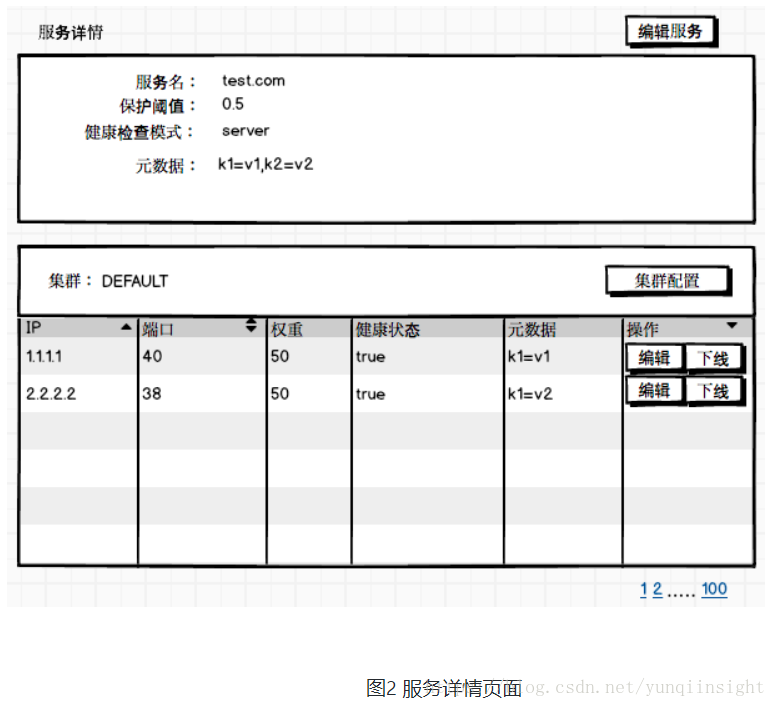776x707 pixels.
Task: Jump to pagination page 100
Action: click(x=714, y=589)
